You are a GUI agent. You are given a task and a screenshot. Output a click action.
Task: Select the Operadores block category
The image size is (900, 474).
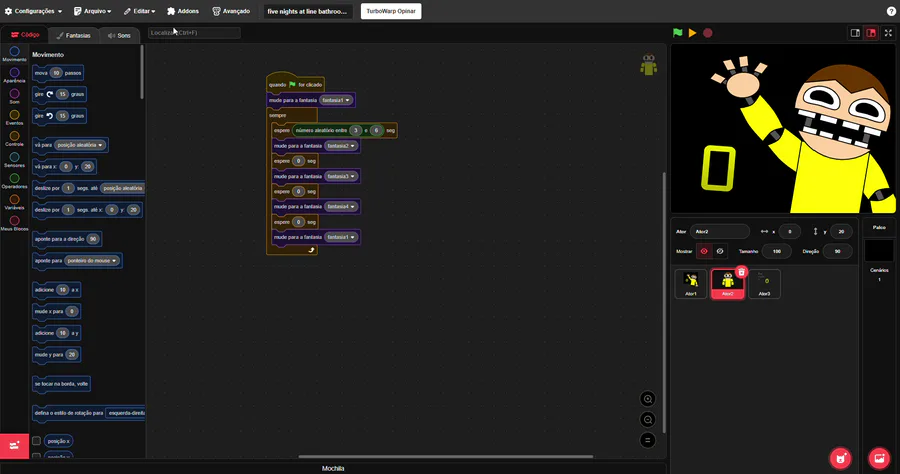click(14, 181)
